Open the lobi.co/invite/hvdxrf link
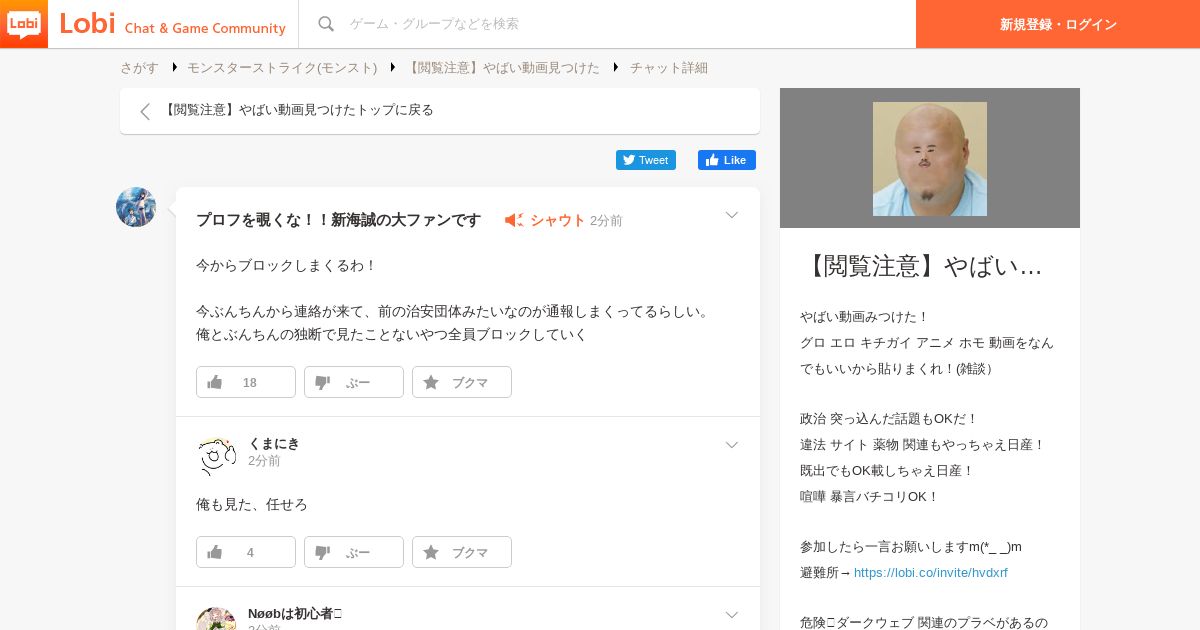This screenshot has height=630, width=1200. tap(931, 573)
